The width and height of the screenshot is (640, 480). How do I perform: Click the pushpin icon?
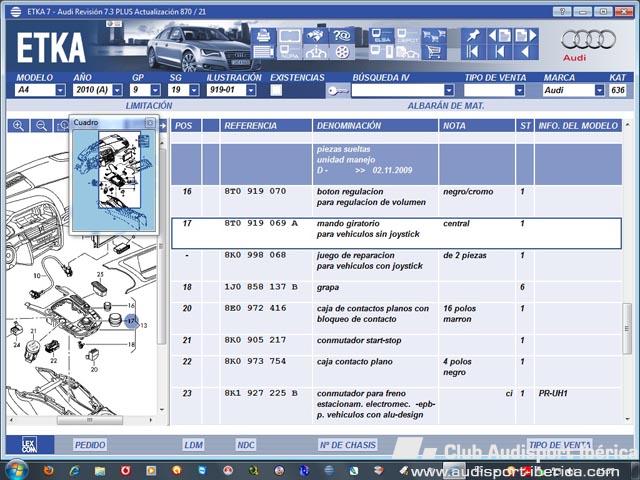473,36
